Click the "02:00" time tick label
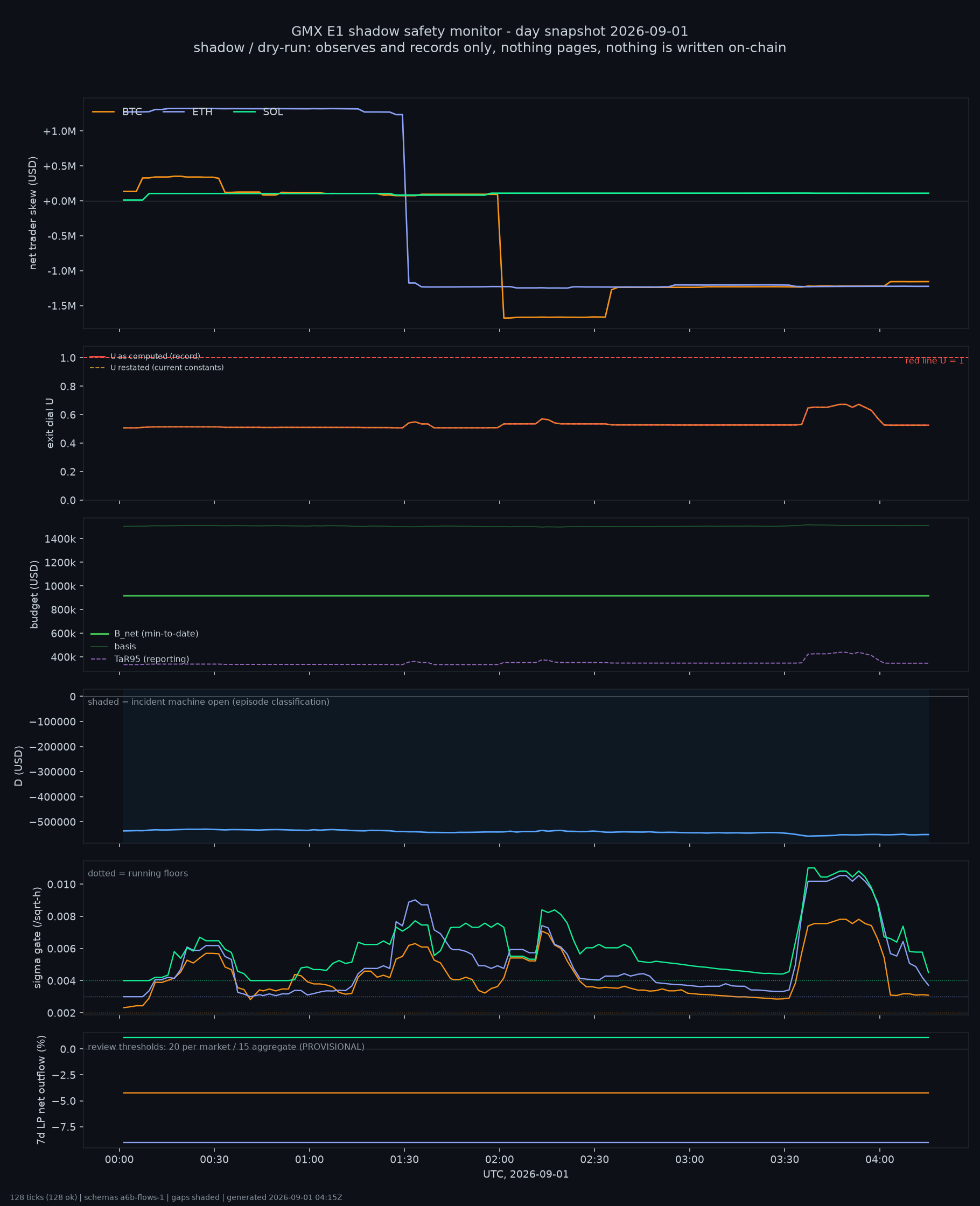Screen dimensions: 980x1206 tap(500, 1160)
